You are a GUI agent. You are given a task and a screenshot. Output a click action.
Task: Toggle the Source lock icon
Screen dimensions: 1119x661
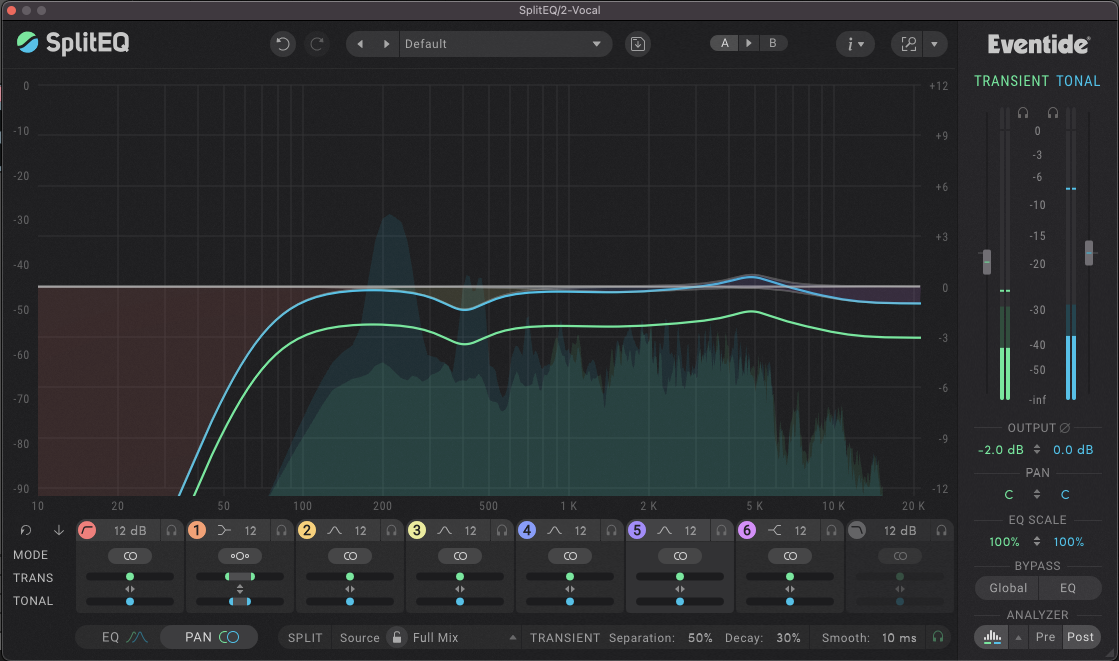397,637
